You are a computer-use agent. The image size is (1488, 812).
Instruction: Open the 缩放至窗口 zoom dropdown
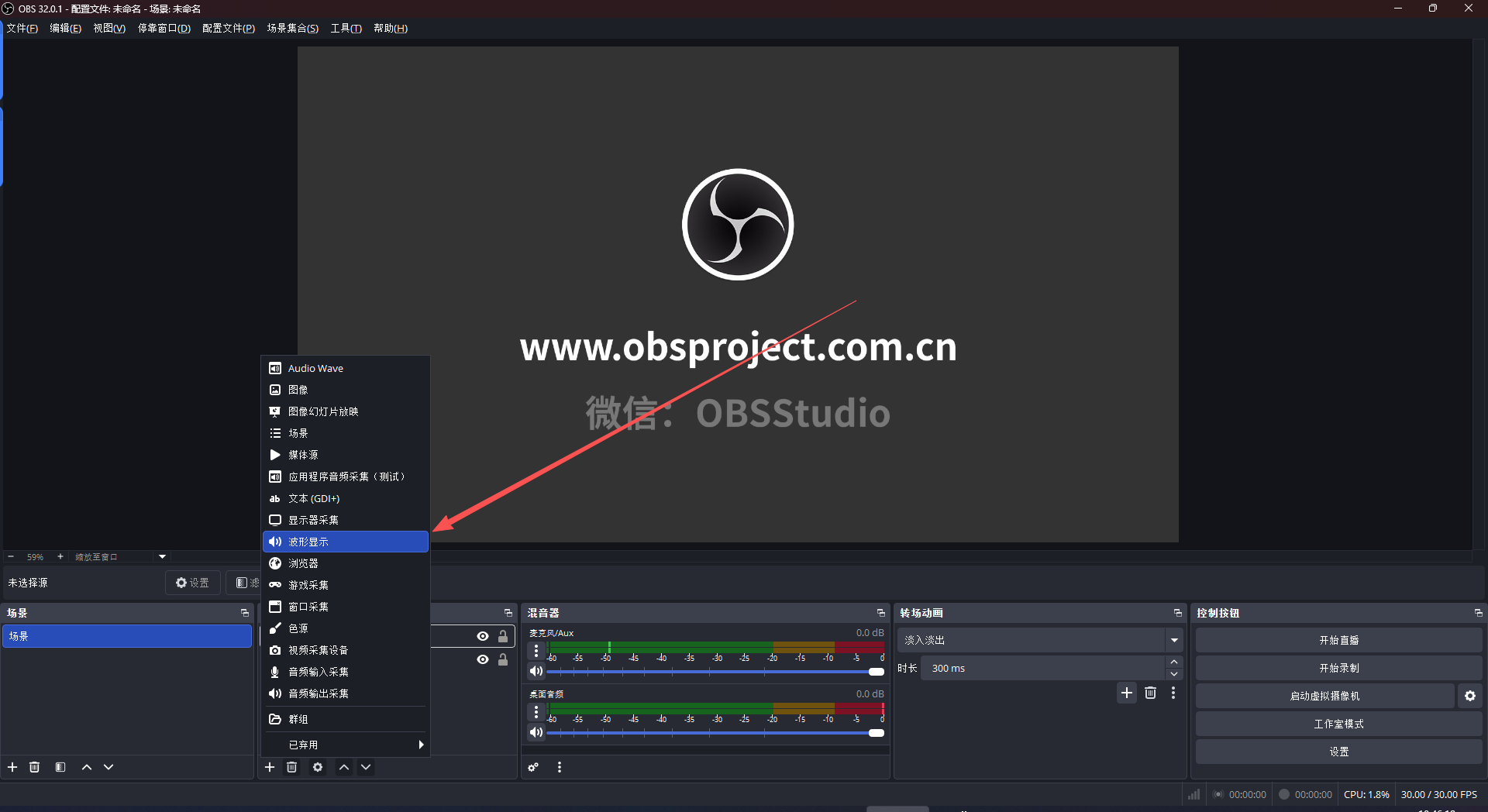162,556
